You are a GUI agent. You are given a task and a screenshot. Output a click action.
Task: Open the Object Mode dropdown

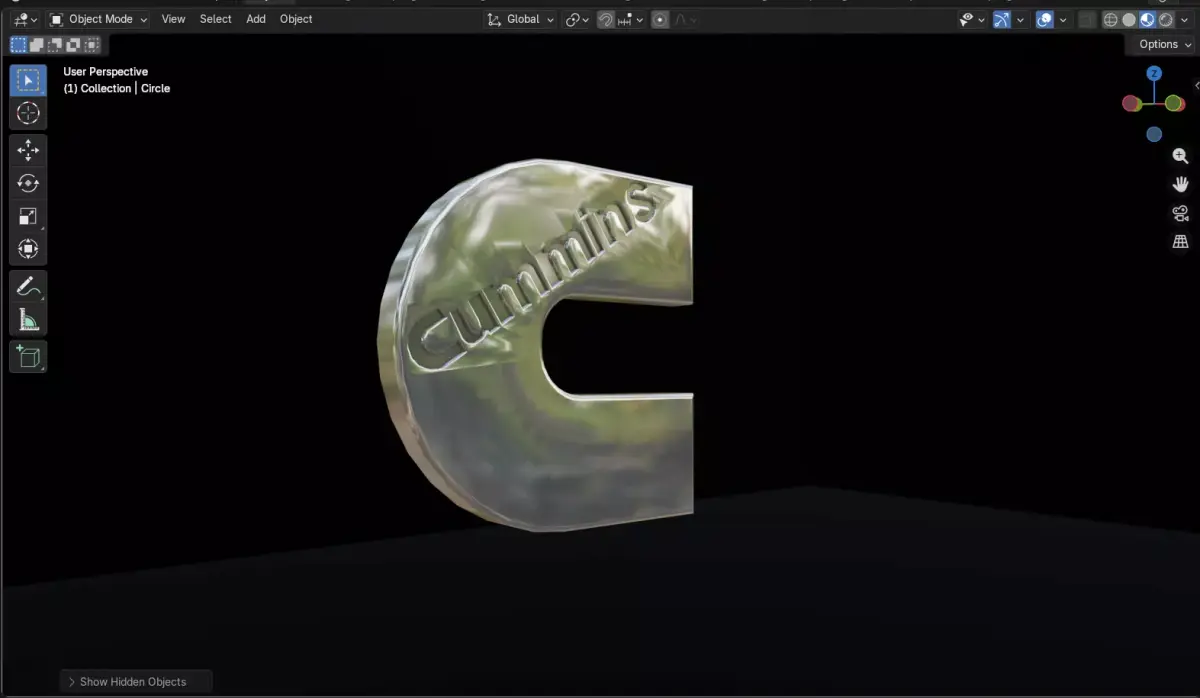coord(99,19)
